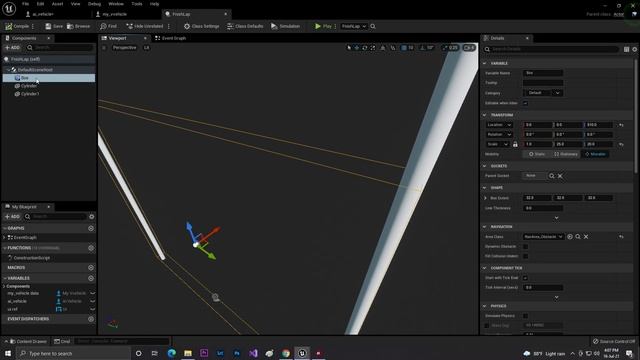Toggle the Scale lock icon
640x360 pixels.
pyautogui.click(x=515, y=144)
